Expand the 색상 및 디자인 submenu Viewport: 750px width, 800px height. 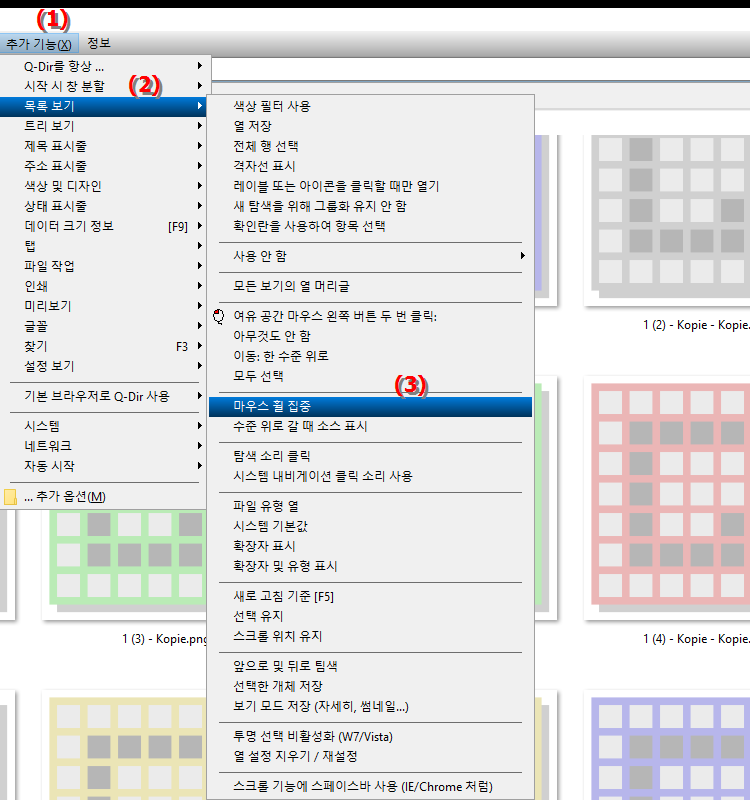tap(104, 186)
